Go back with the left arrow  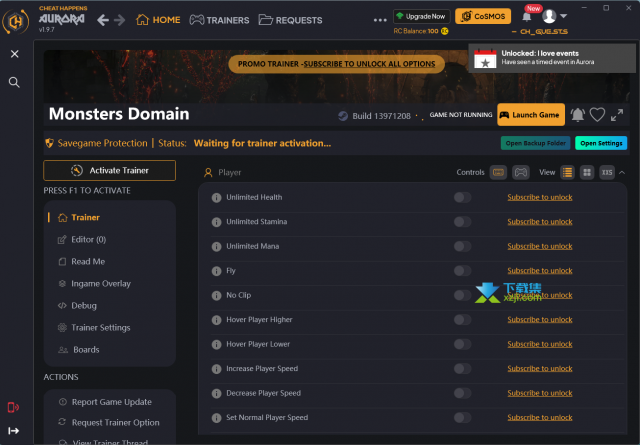point(103,20)
